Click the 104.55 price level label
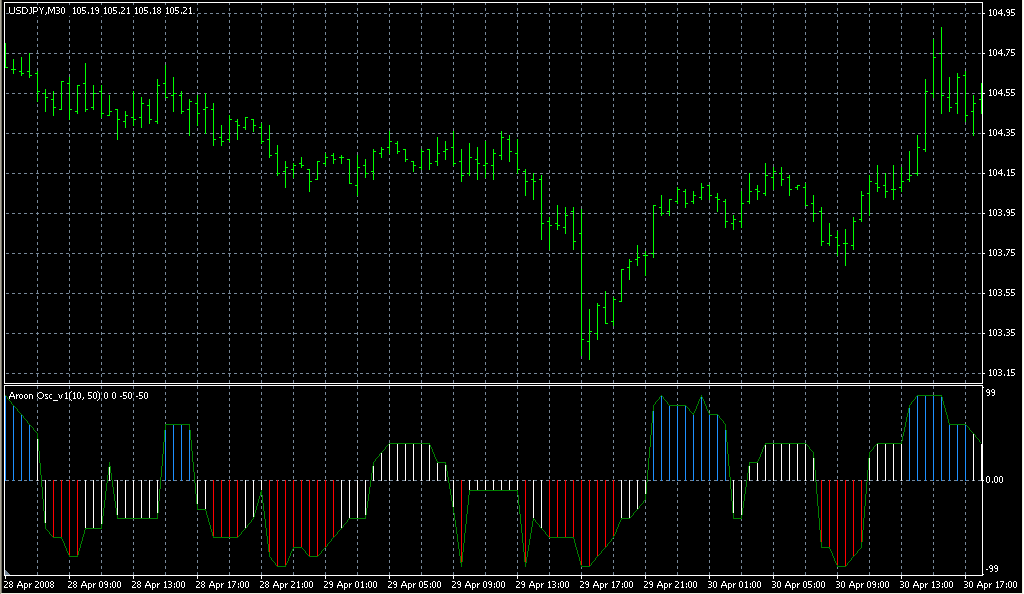Image resolution: width=1024 pixels, height=594 pixels. [1001, 93]
